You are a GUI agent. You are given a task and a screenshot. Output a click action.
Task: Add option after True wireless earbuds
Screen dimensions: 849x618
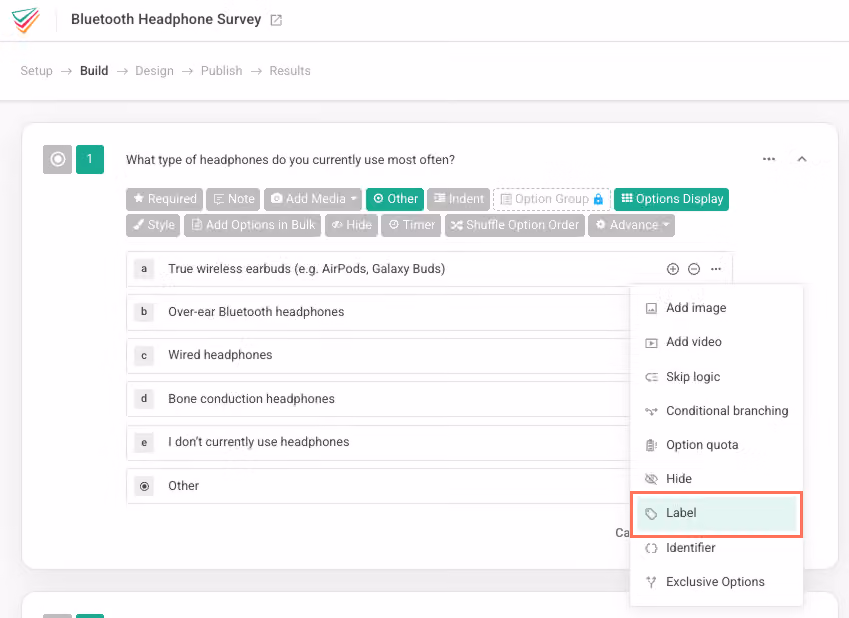click(672, 269)
